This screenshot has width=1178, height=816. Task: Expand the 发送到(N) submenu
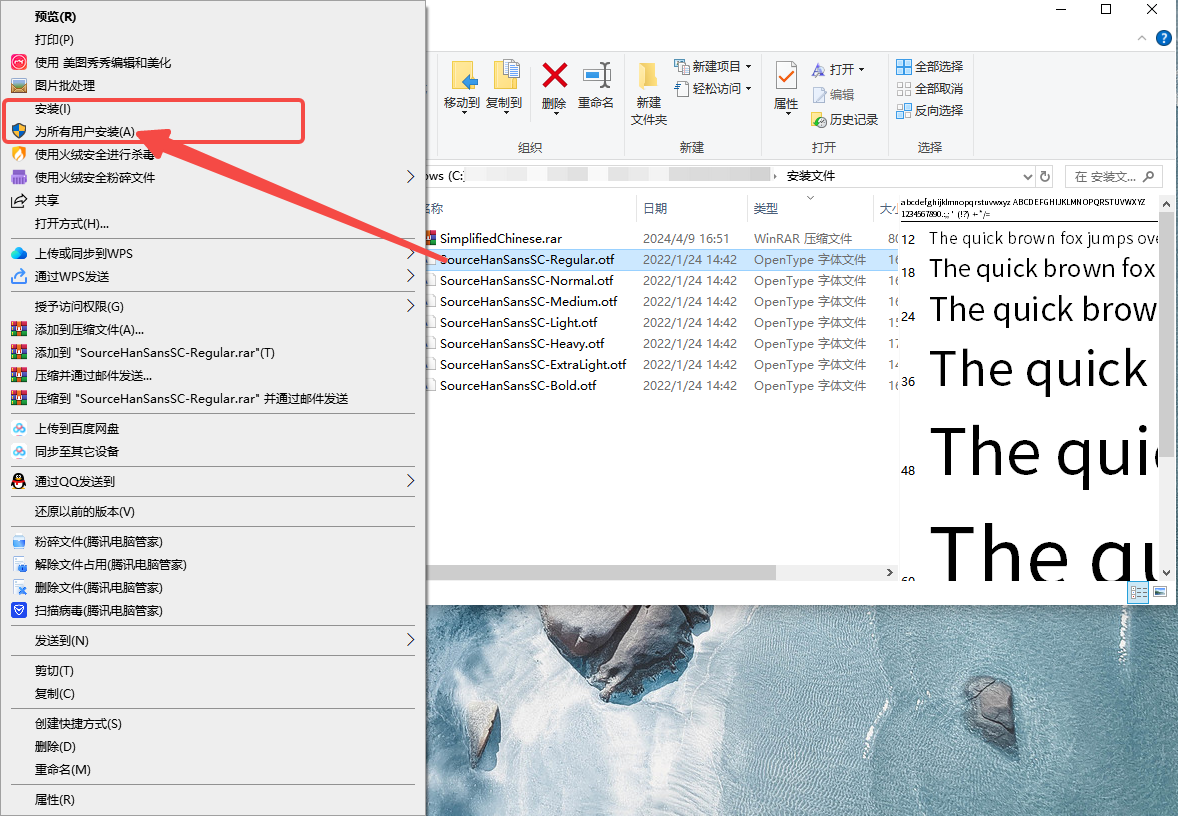click(410, 640)
